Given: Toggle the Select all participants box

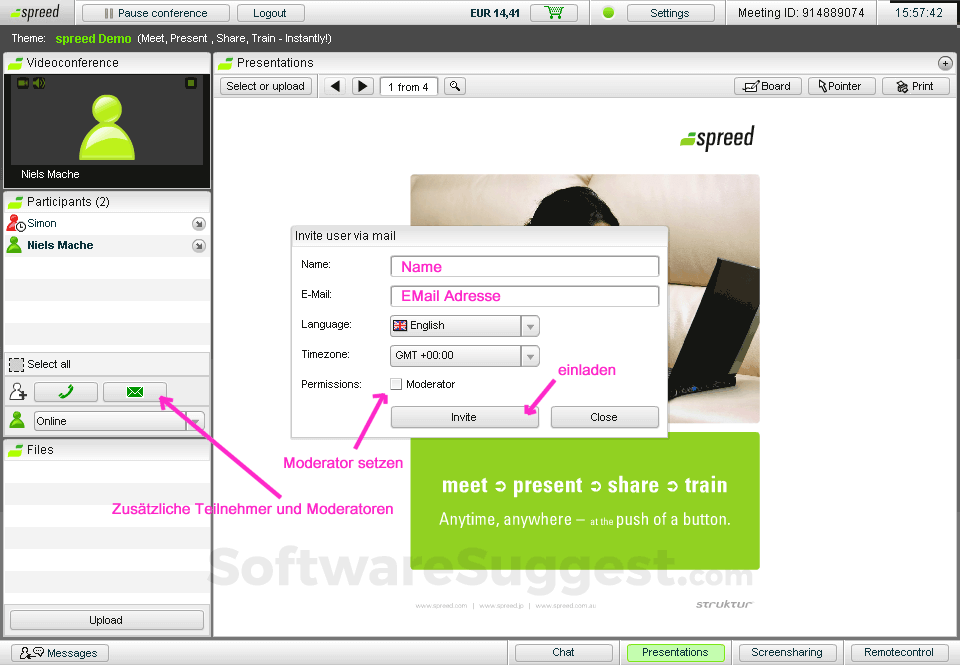Looking at the screenshot, I should pos(16,365).
